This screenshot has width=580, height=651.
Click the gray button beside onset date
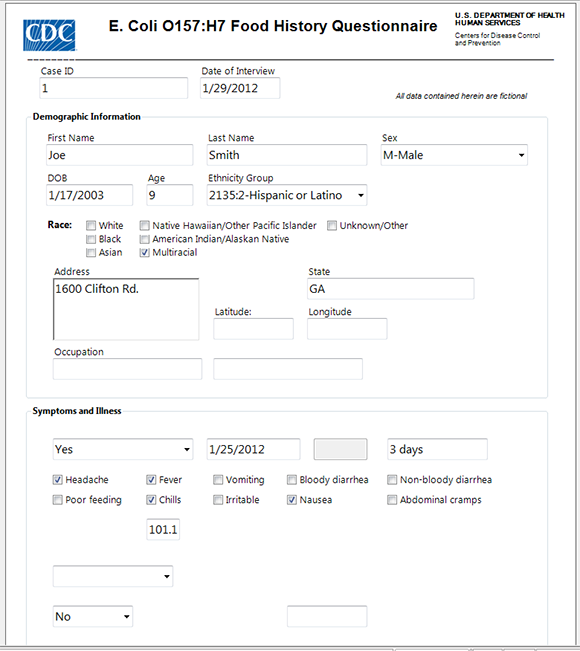point(340,449)
